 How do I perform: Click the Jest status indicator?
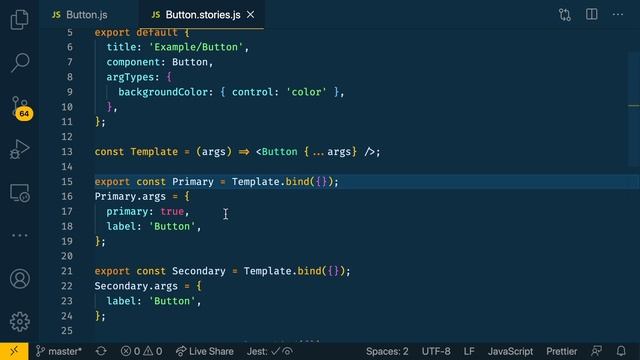(270, 351)
